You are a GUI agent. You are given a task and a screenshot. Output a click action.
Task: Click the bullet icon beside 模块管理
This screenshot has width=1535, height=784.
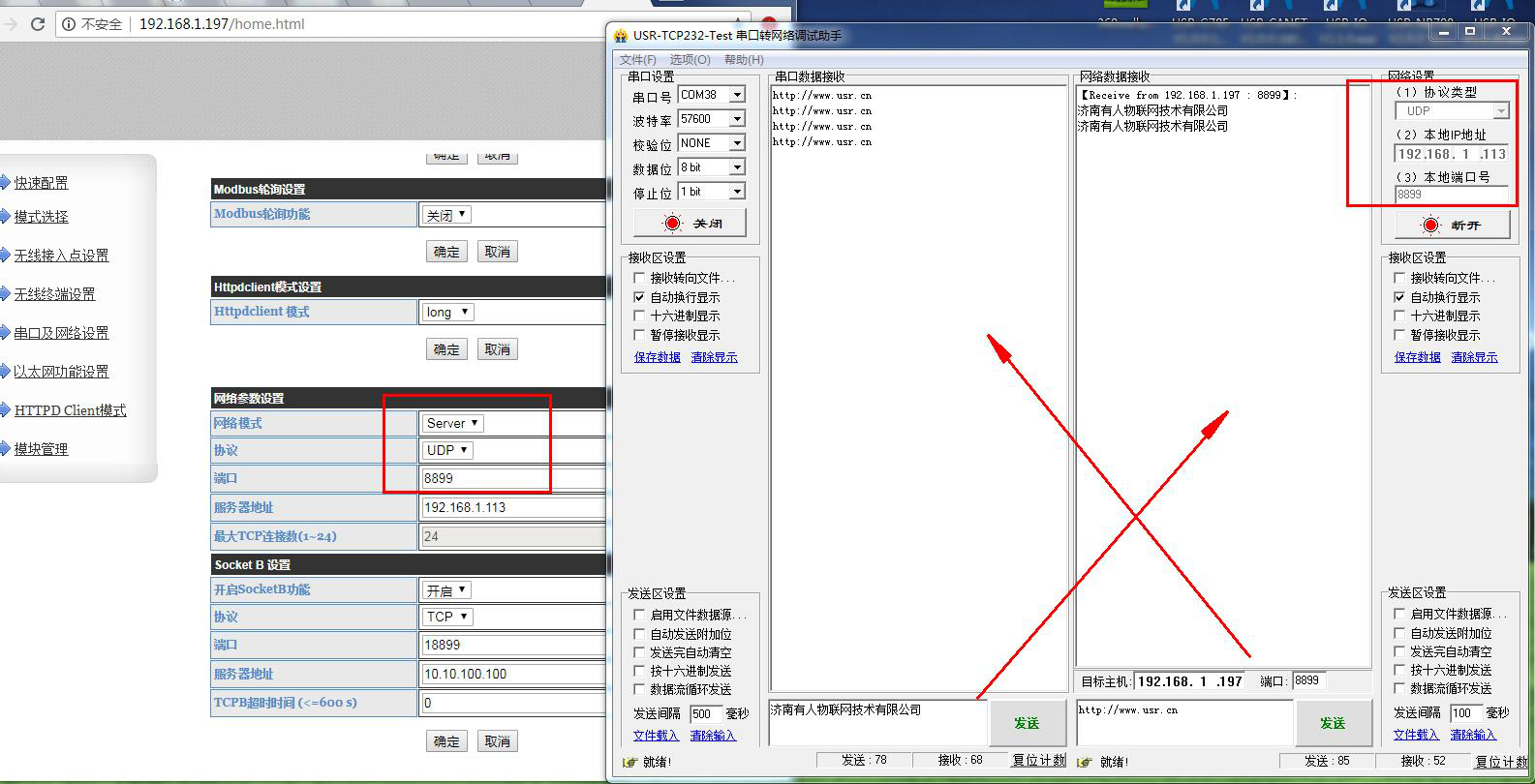click(x=5, y=449)
